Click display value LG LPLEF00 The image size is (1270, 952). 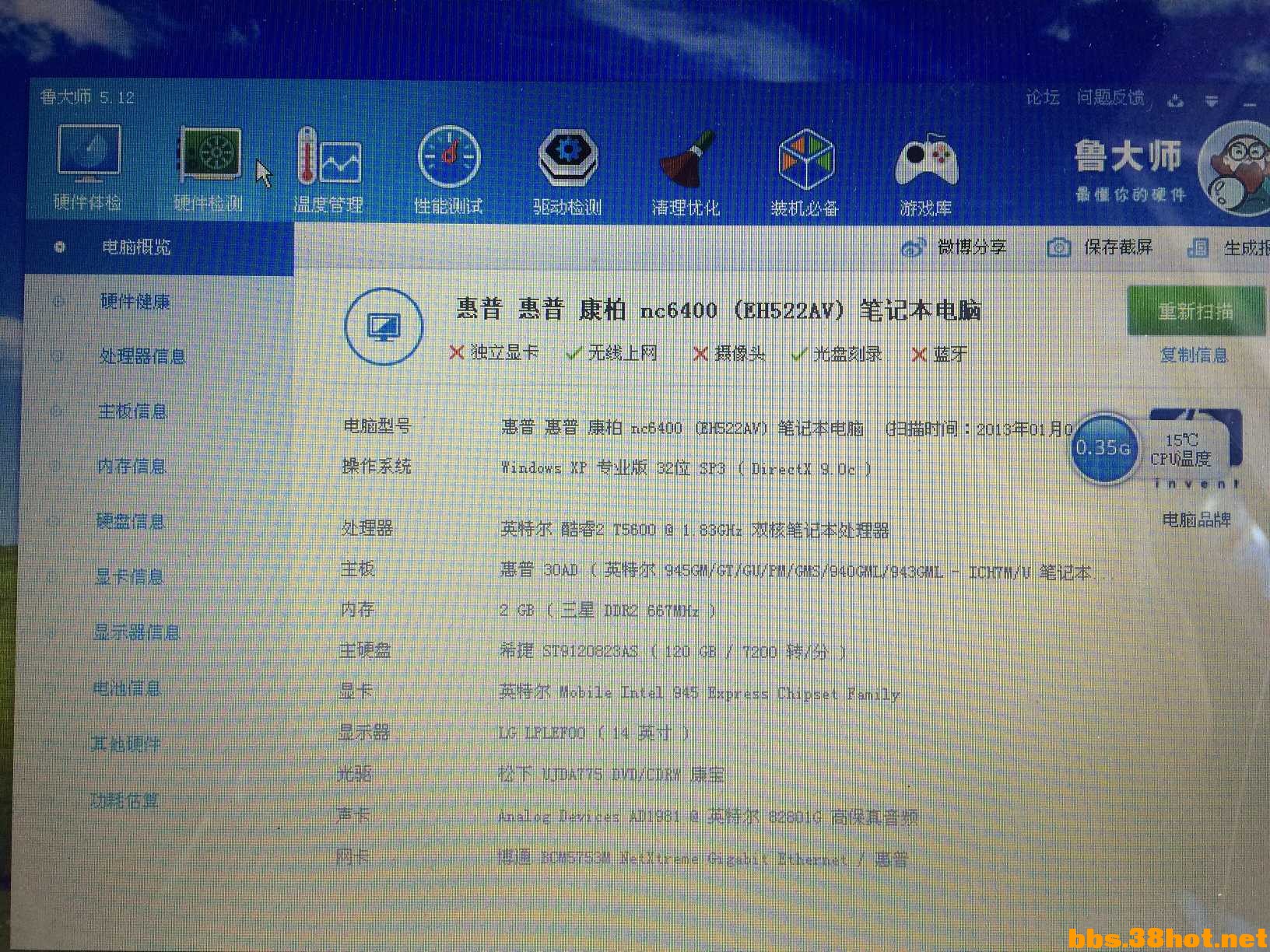593,733
